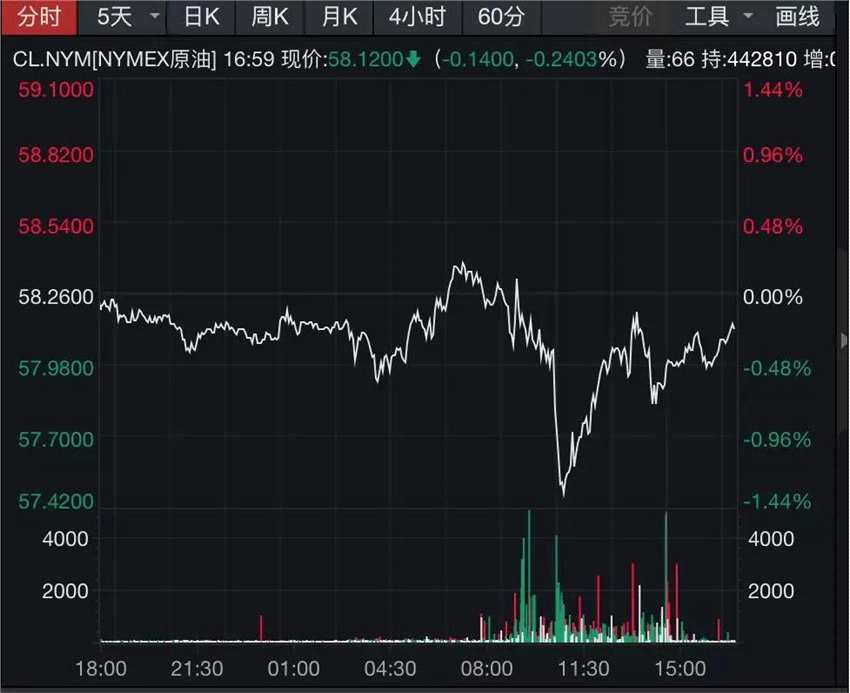The width and height of the screenshot is (850, 693).
Task: Click the 0.96% red axis label
Action: click(x=772, y=156)
